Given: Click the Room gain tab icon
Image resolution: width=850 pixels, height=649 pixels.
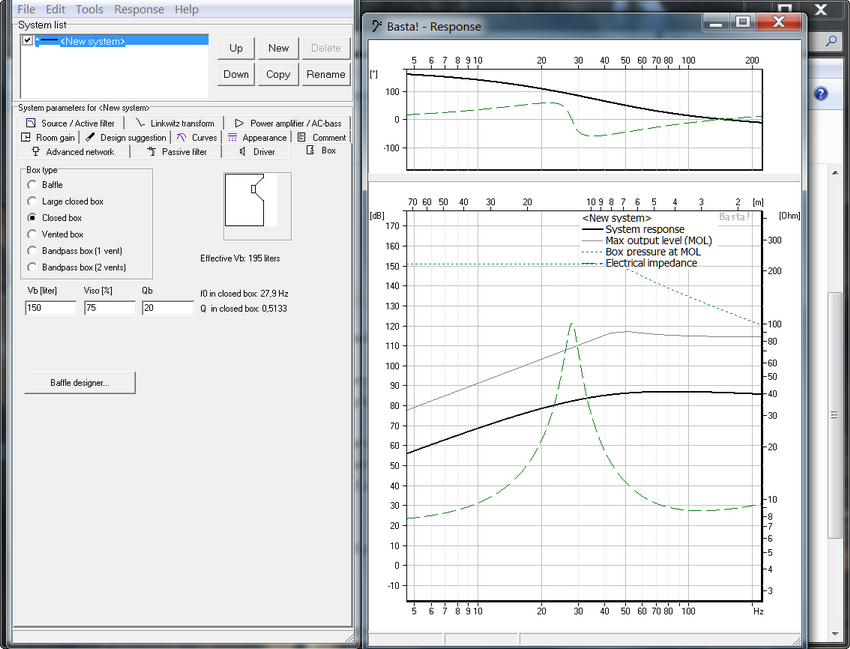Looking at the screenshot, I should (25, 137).
